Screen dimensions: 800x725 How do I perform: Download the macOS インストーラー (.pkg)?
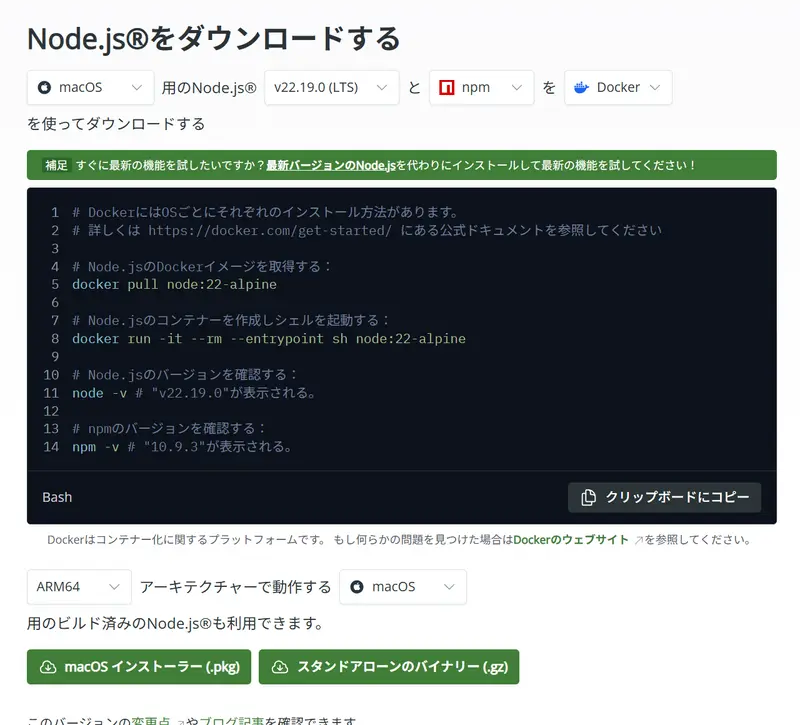click(139, 667)
